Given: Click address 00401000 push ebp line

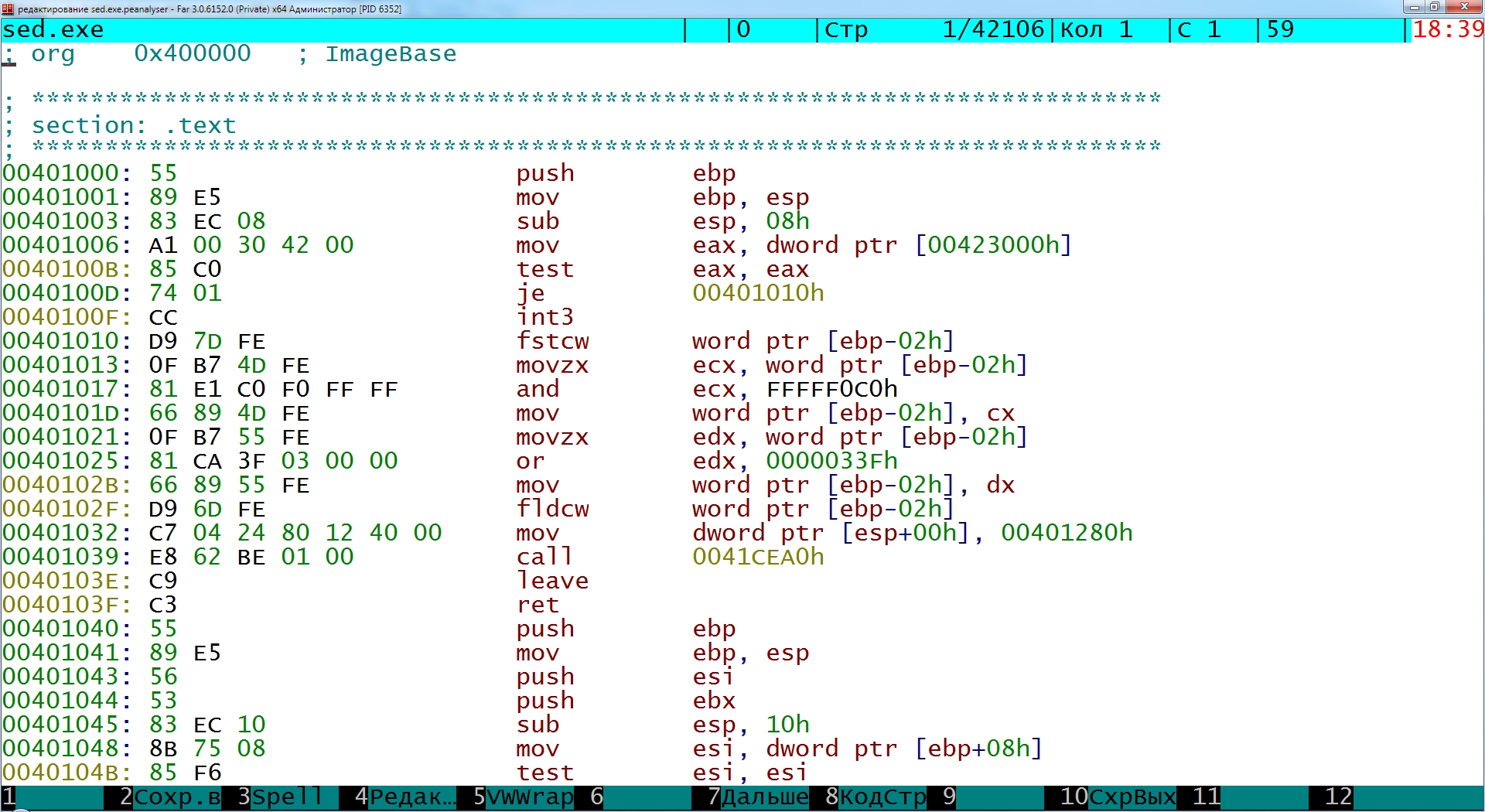Looking at the screenshot, I should click(x=370, y=173).
